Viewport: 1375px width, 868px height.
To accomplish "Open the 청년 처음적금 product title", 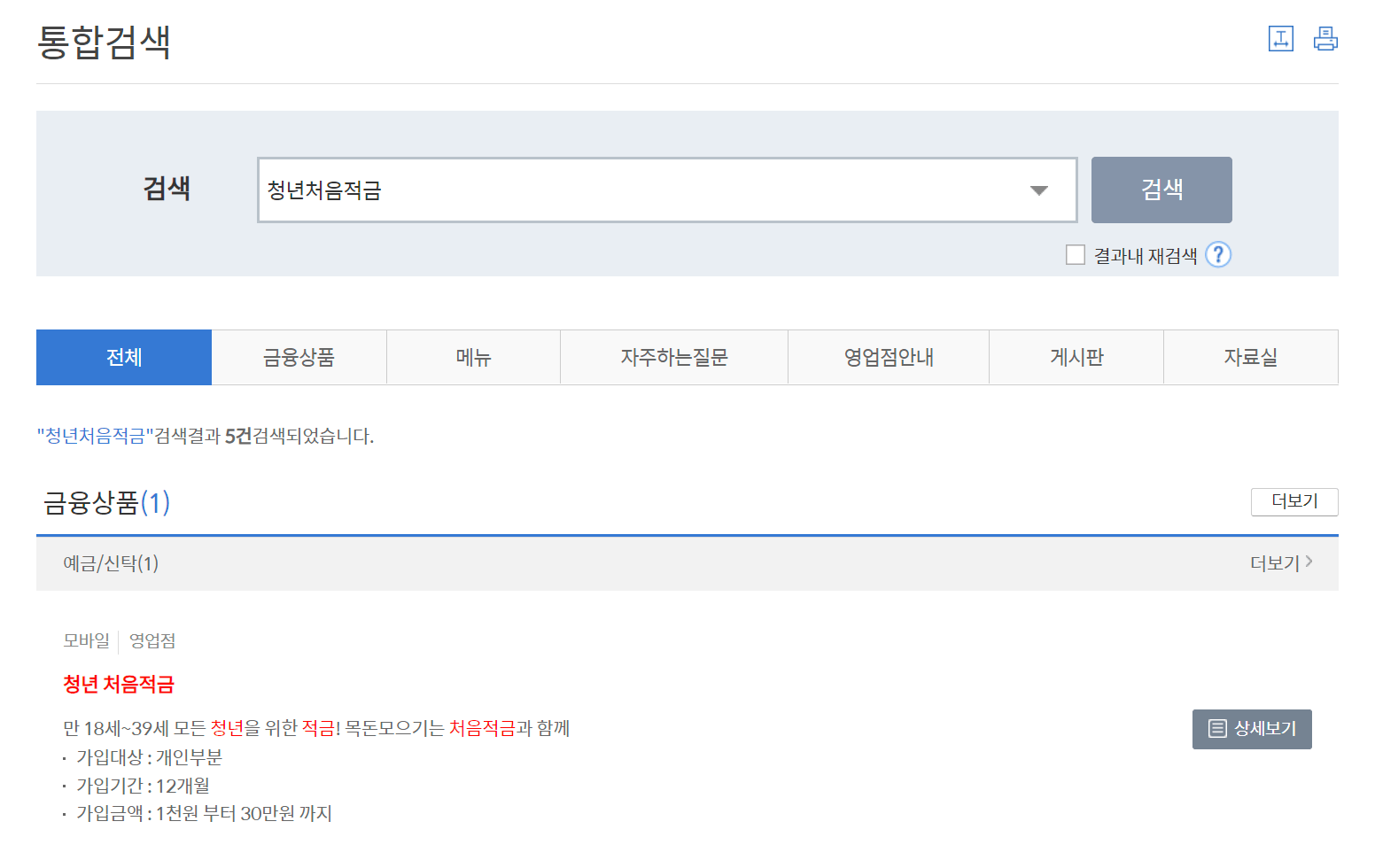I will pyautogui.click(x=119, y=684).
